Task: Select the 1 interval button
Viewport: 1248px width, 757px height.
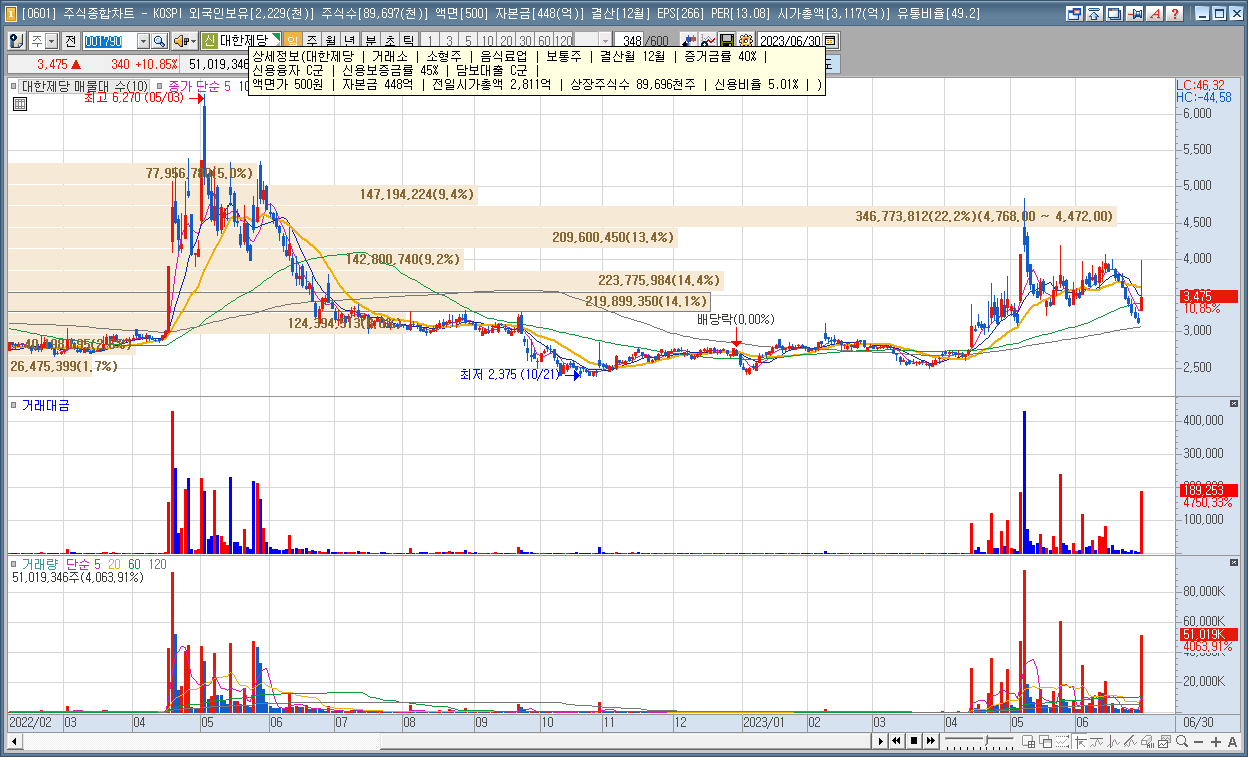Action: [430, 41]
